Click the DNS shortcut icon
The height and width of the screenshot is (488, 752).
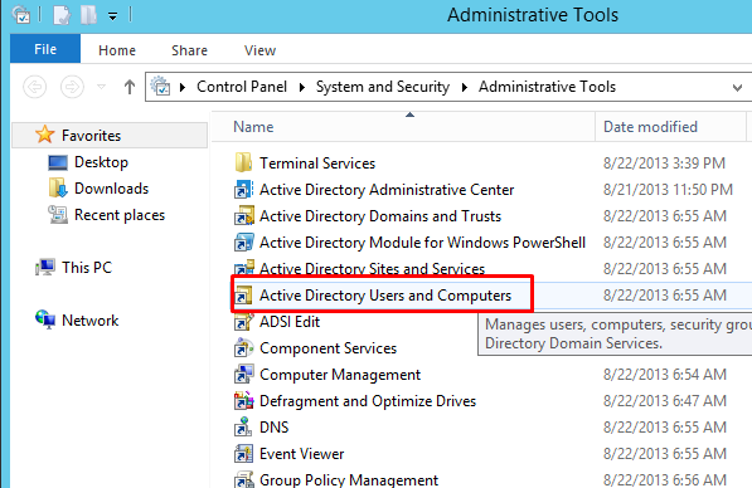243,427
